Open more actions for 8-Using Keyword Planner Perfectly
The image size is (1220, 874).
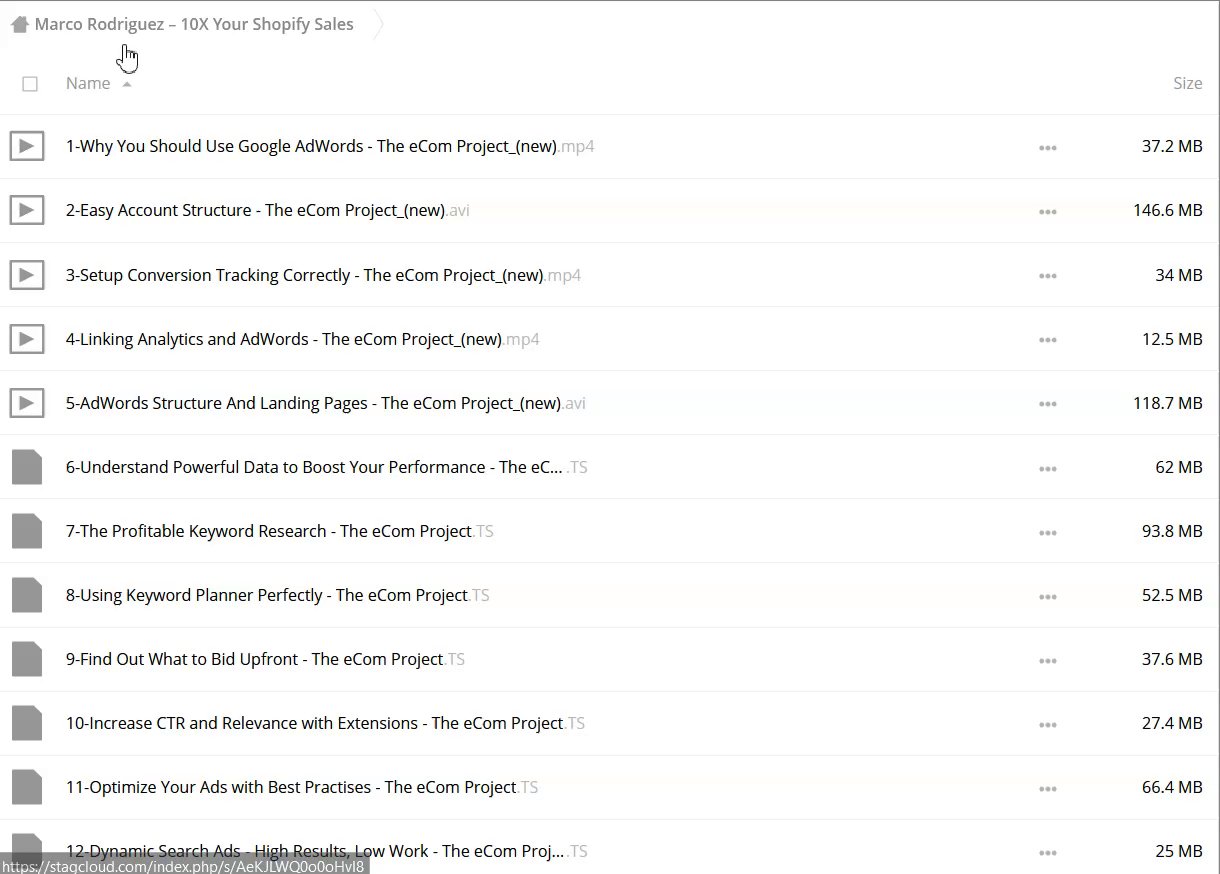click(x=1048, y=596)
